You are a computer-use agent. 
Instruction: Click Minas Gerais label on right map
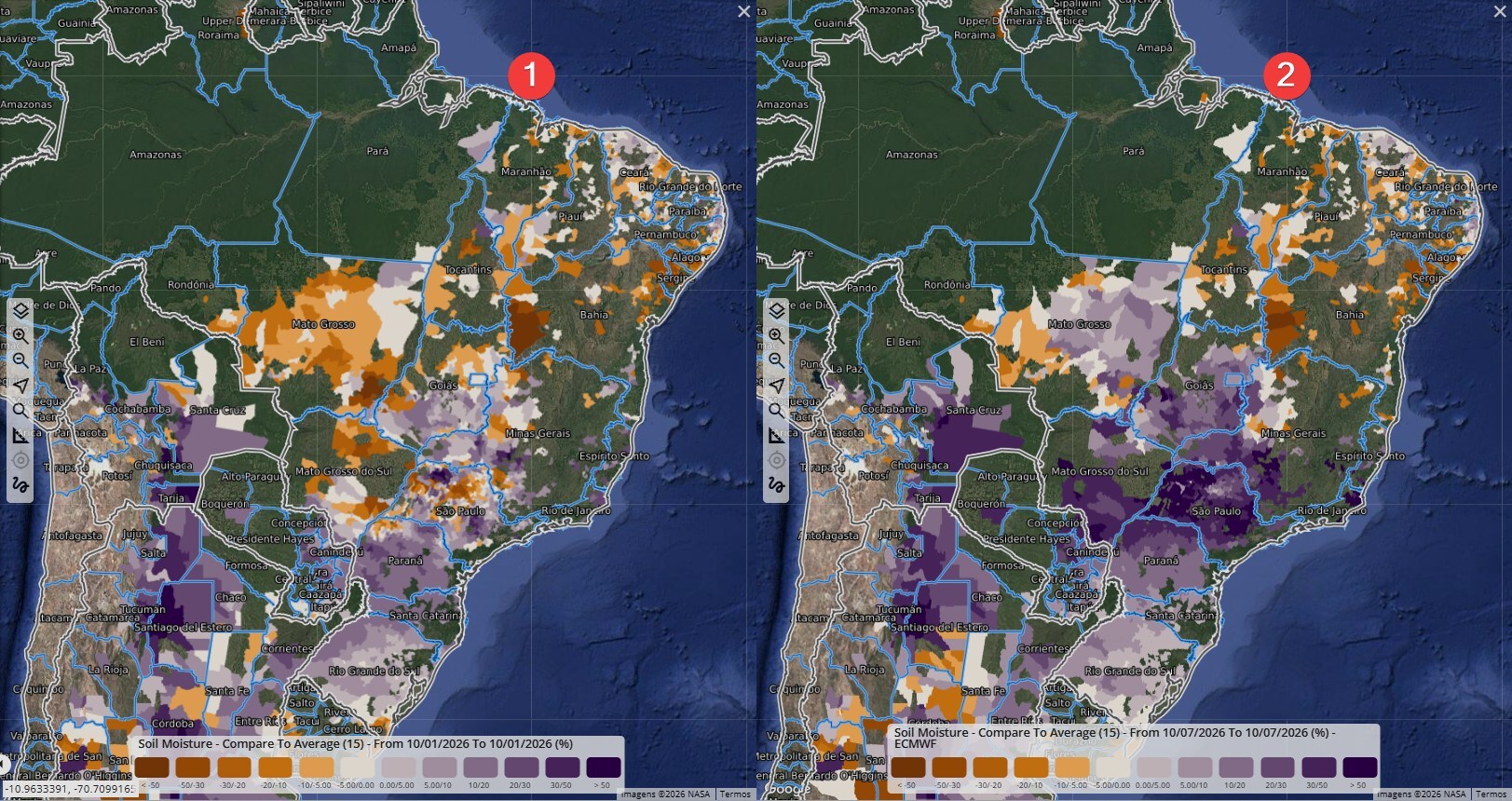tap(1294, 433)
